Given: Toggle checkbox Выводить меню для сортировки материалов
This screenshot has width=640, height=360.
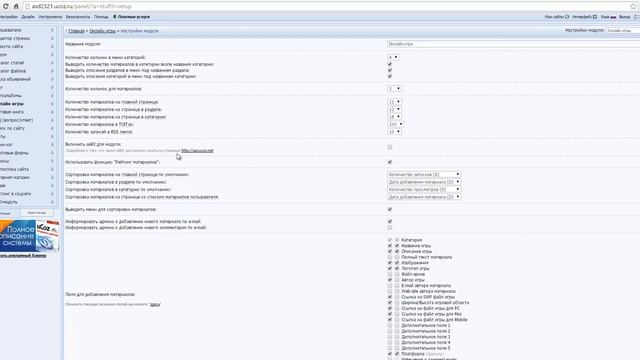Looking at the screenshot, I should click(x=390, y=209).
